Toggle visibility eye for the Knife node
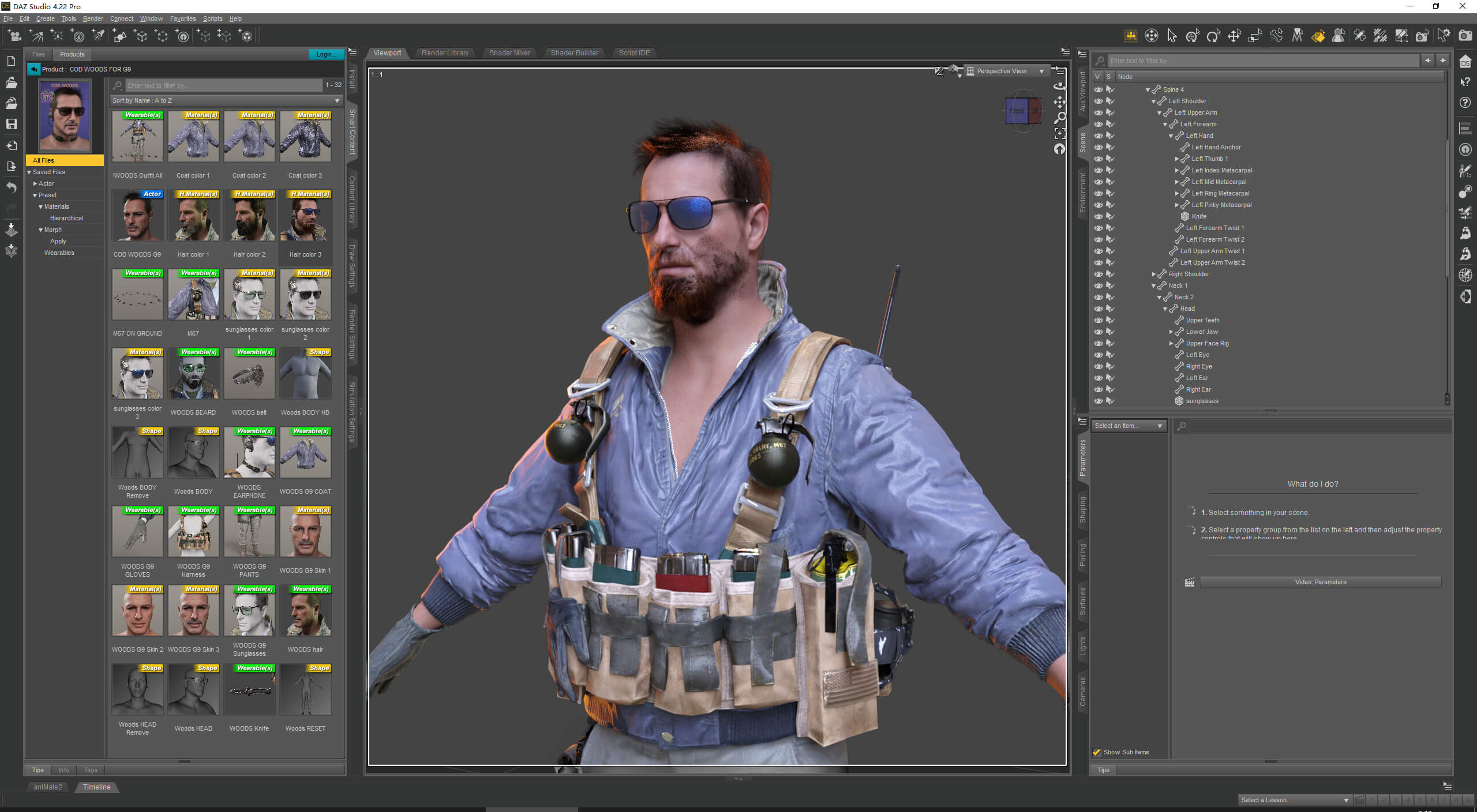The height and width of the screenshot is (812, 1477). coord(1098,216)
